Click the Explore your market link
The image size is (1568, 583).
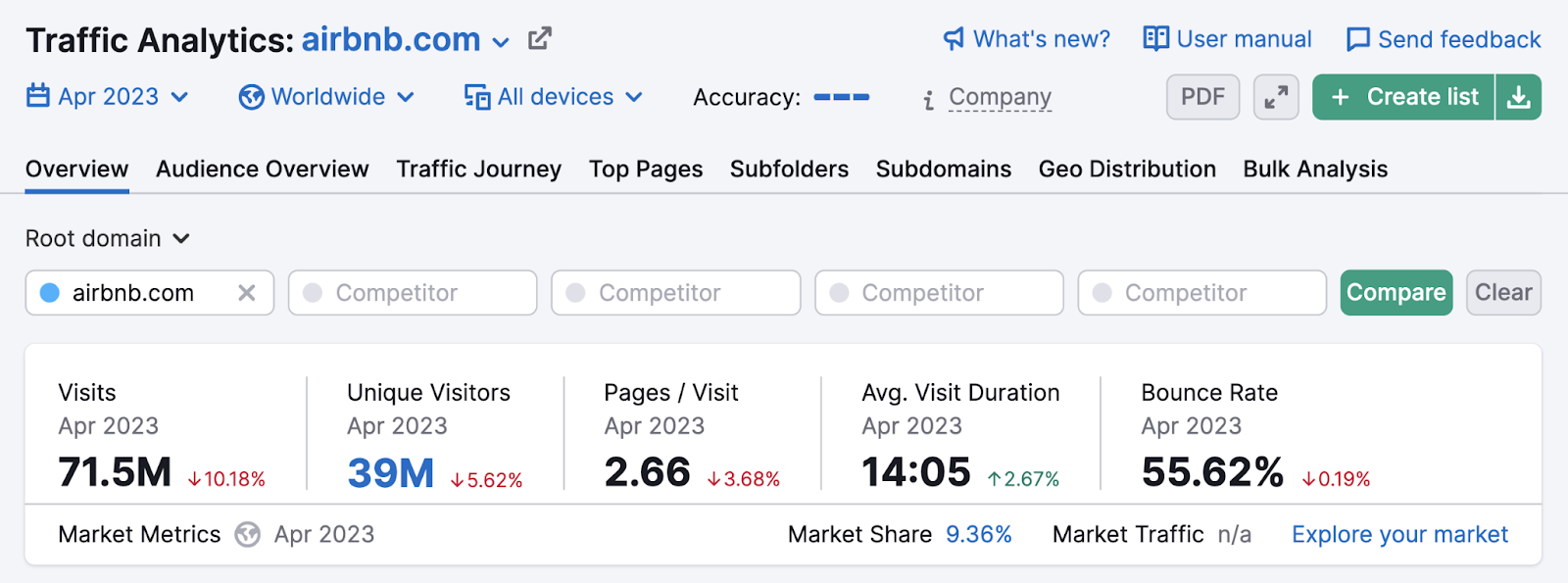coord(1399,534)
